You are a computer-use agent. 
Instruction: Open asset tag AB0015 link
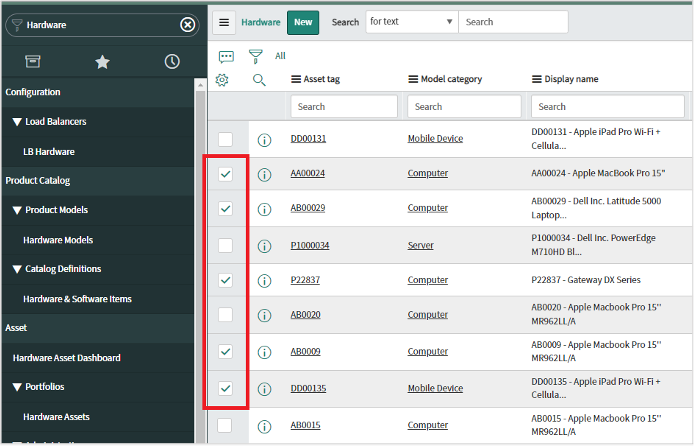click(x=305, y=425)
